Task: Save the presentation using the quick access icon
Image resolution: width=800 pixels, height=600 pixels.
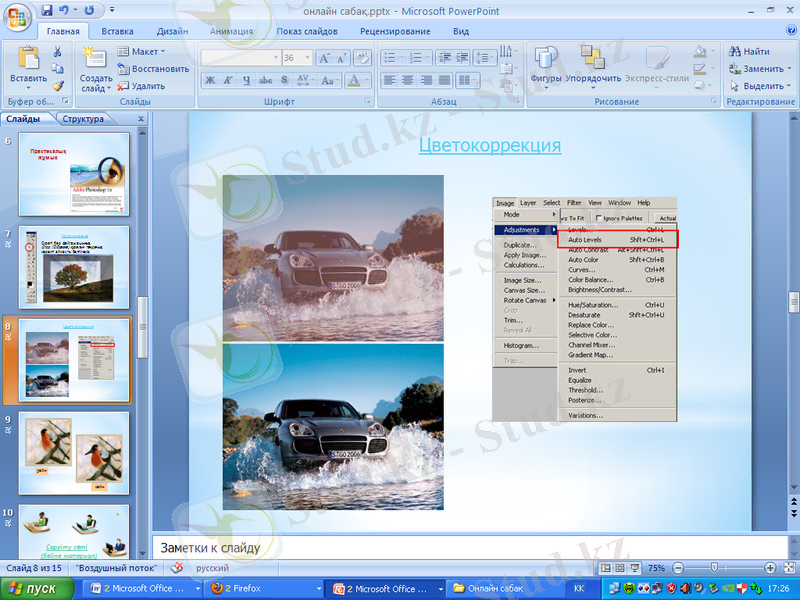Action: click(x=47, y=11)
